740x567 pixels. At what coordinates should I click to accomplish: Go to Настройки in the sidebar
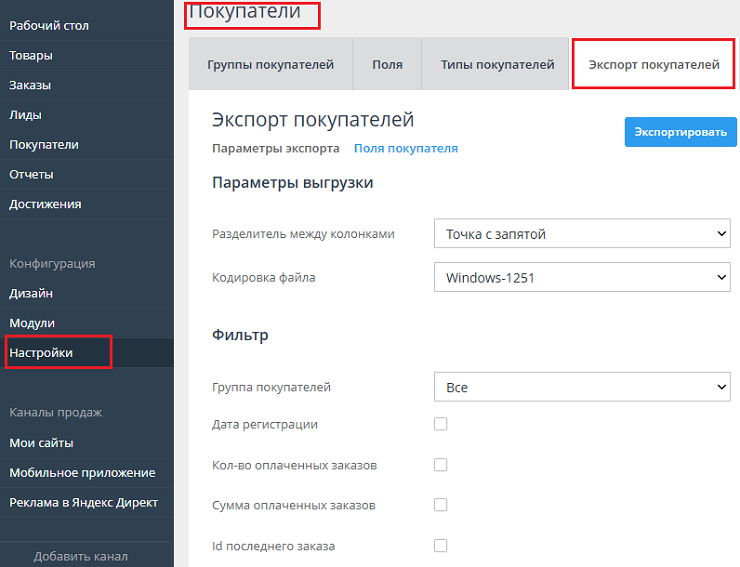coord(41,353)
